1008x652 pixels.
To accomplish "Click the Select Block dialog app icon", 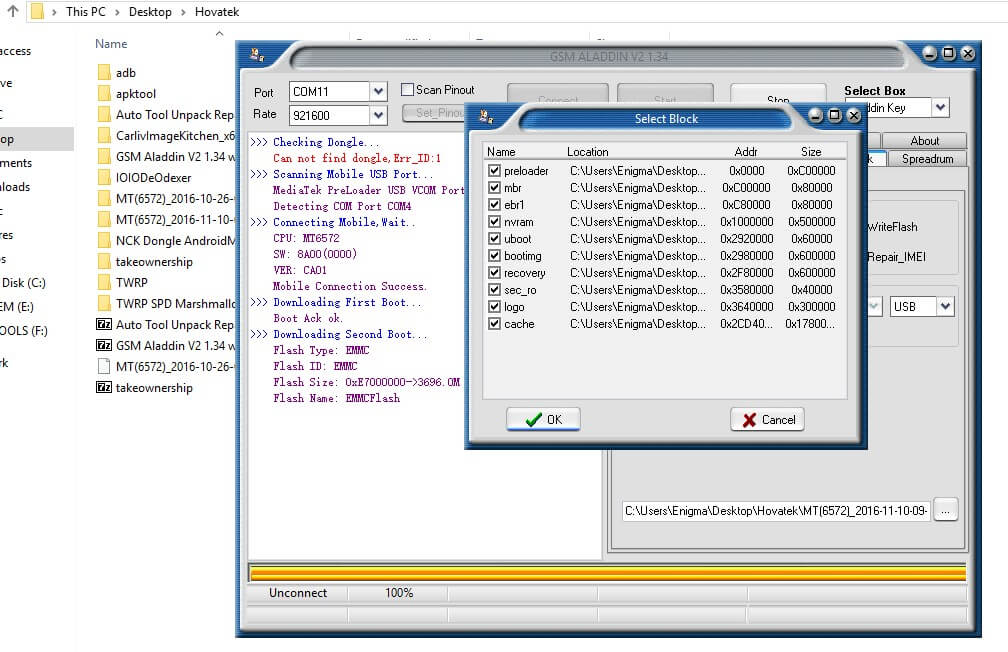I will click(x=487, y=116).
